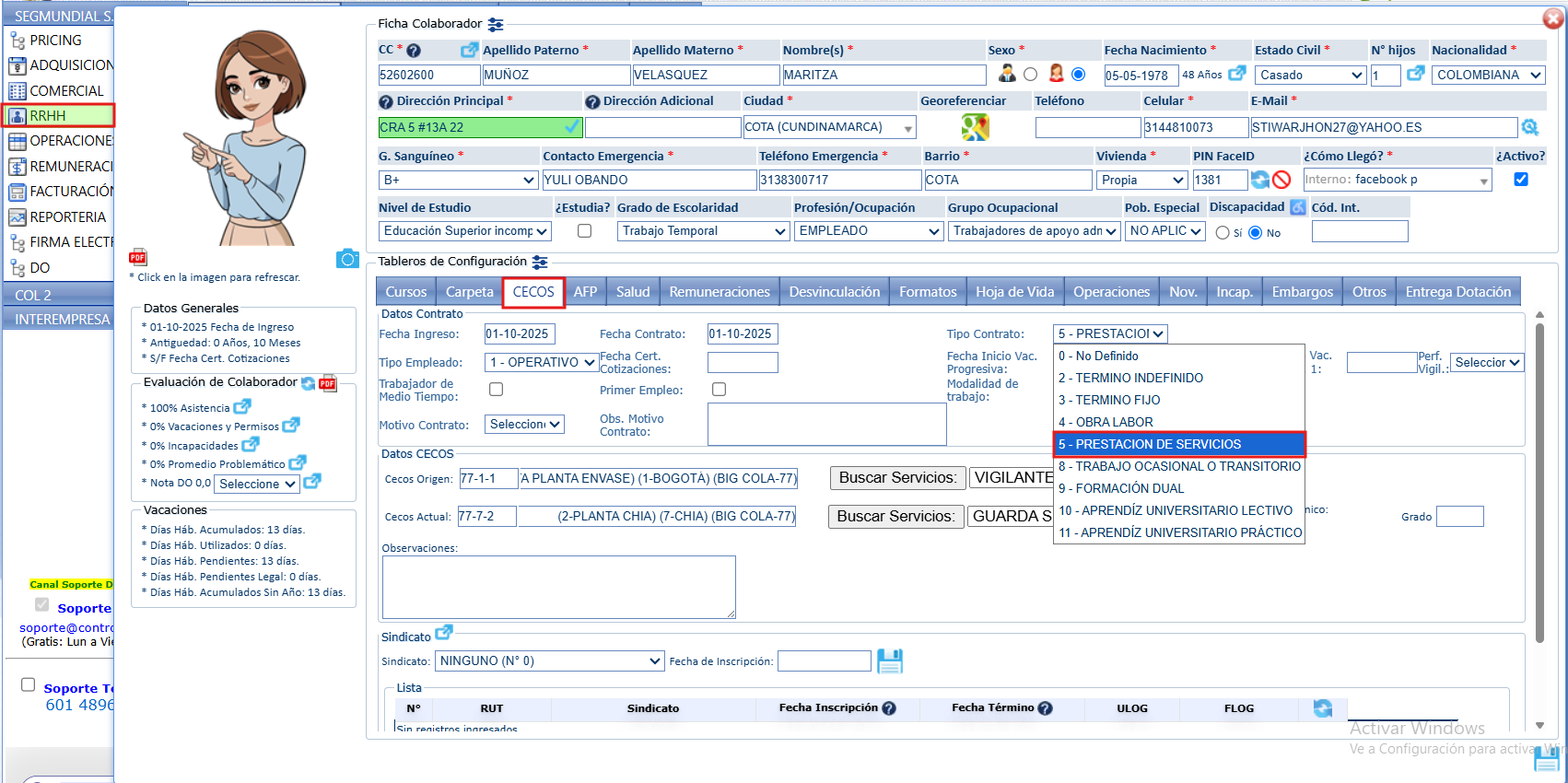This screenshot has height=783, width=1568.
Task: Check the Trabajador de Medio Tiempo box
Action: click(496, 390)
